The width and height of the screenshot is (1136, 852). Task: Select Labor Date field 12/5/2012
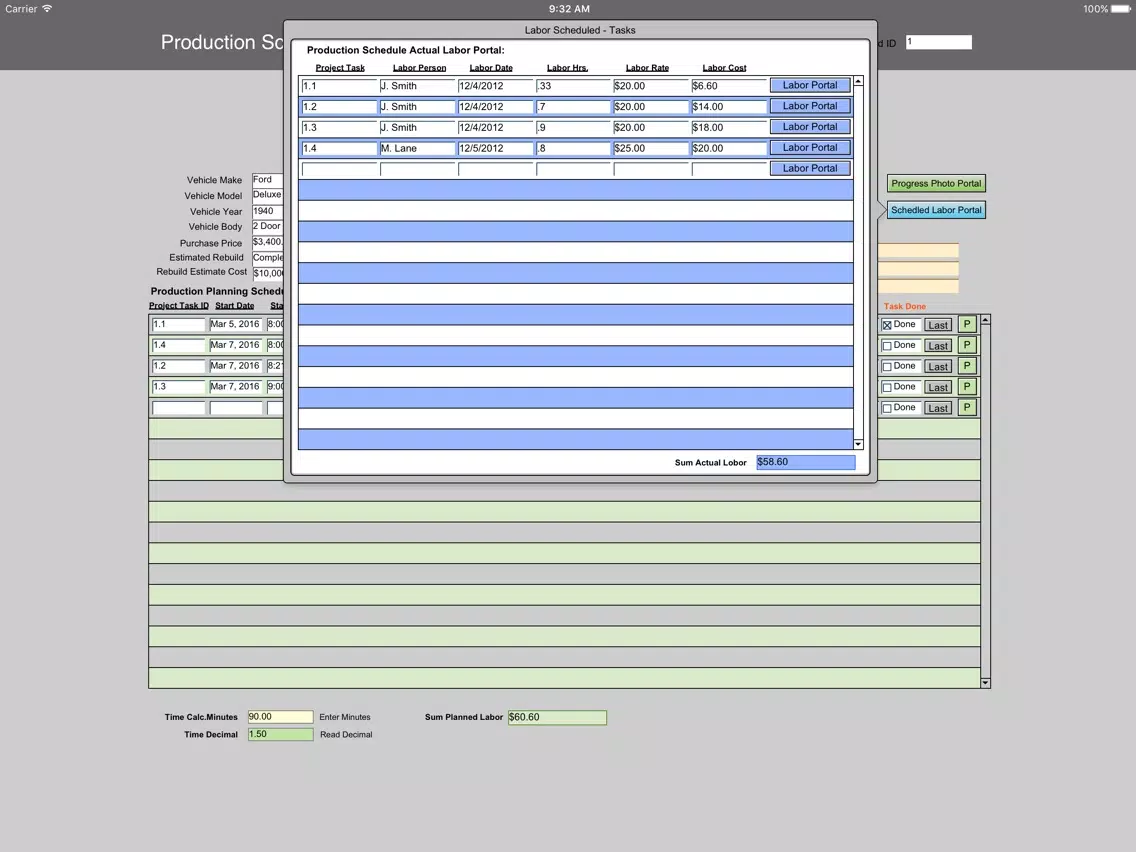496,149
